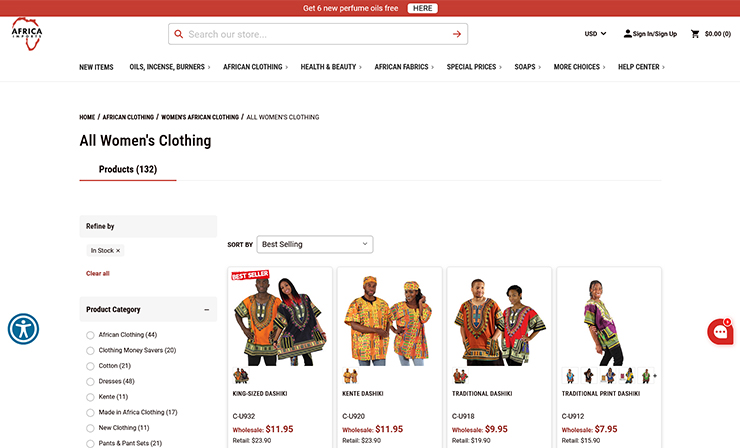Click the search arrow submit icon
This screenshot has width=740, height=448.
coord(457,34)
